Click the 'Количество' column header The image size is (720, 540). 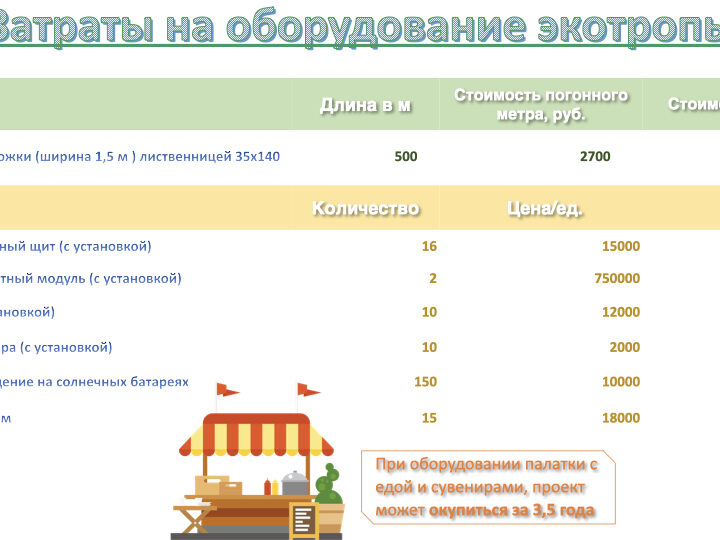(x=365, y=209)
